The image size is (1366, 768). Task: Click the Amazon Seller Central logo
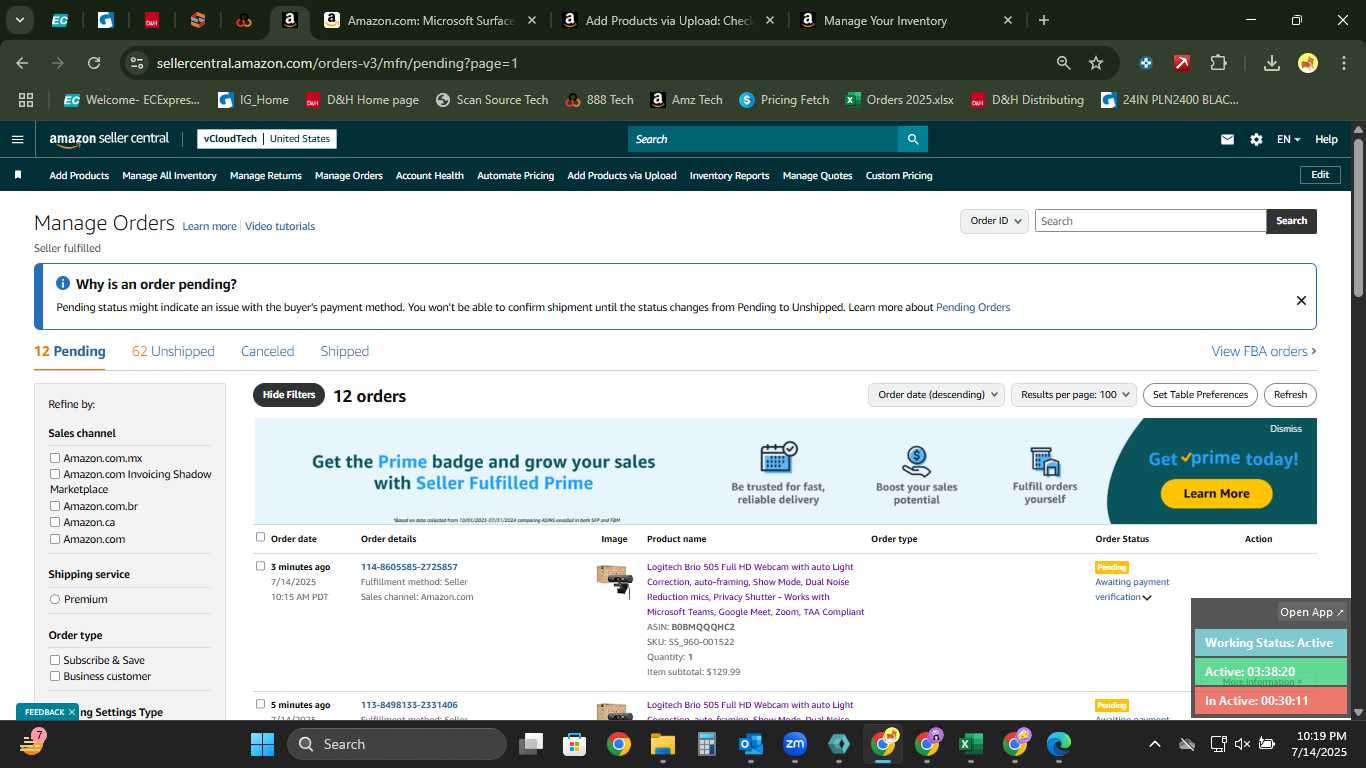tap(109, 139)
